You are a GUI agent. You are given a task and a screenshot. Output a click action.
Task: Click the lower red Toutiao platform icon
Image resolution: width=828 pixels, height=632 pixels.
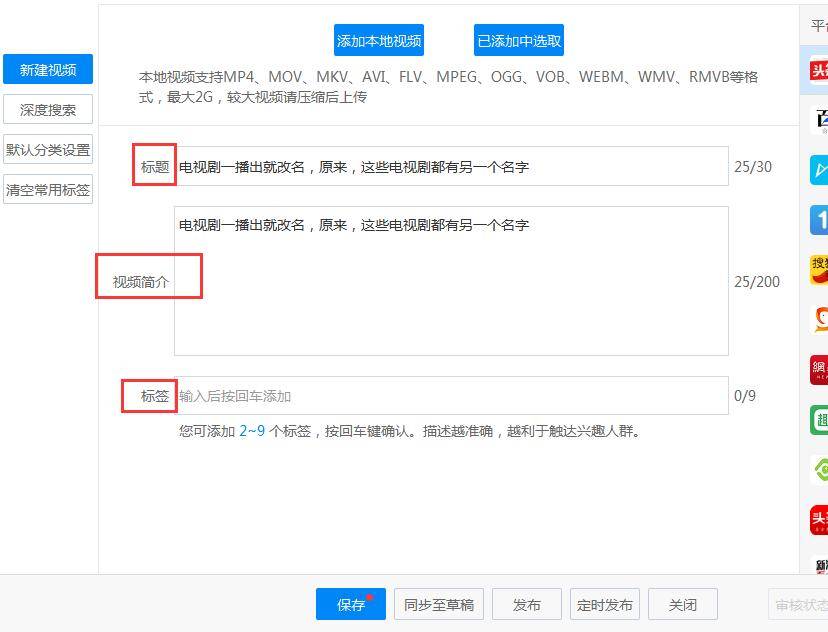(819, 520)
